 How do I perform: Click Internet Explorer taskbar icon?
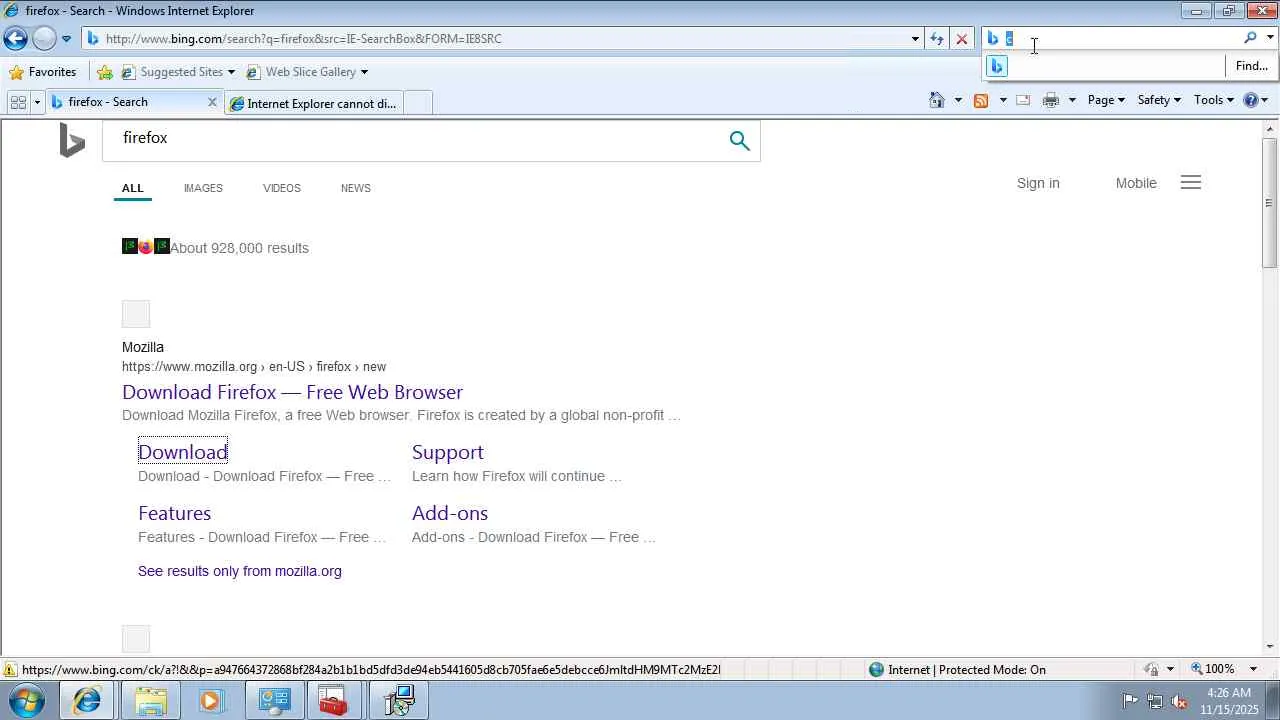87,701
